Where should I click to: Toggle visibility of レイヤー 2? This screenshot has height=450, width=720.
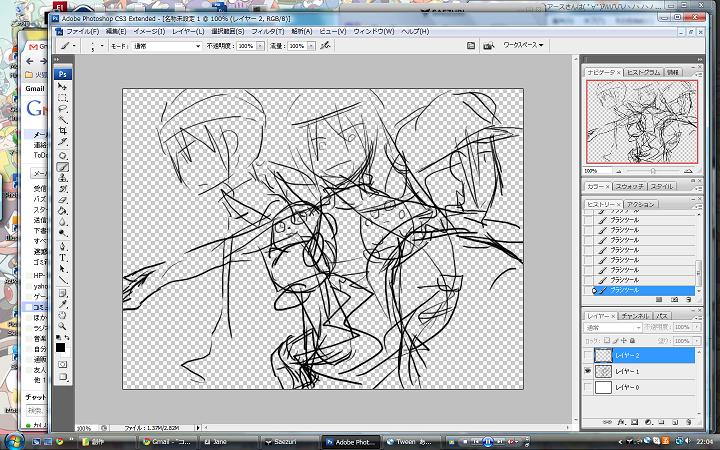588,355
